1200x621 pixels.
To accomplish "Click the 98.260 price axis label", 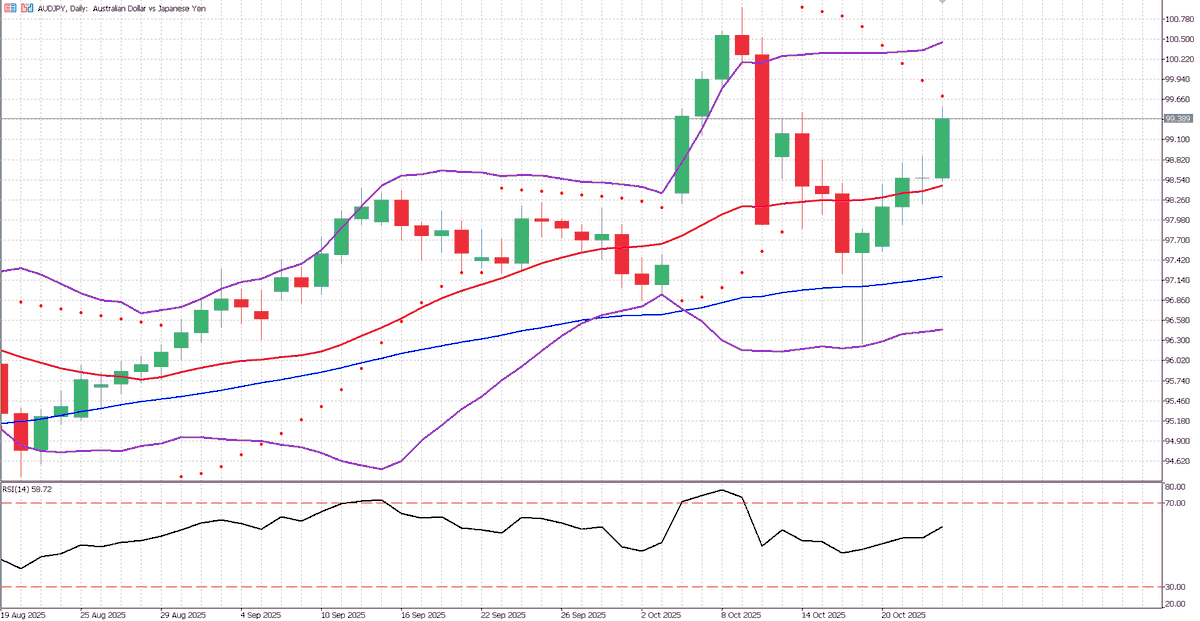I will (1177, 200).
